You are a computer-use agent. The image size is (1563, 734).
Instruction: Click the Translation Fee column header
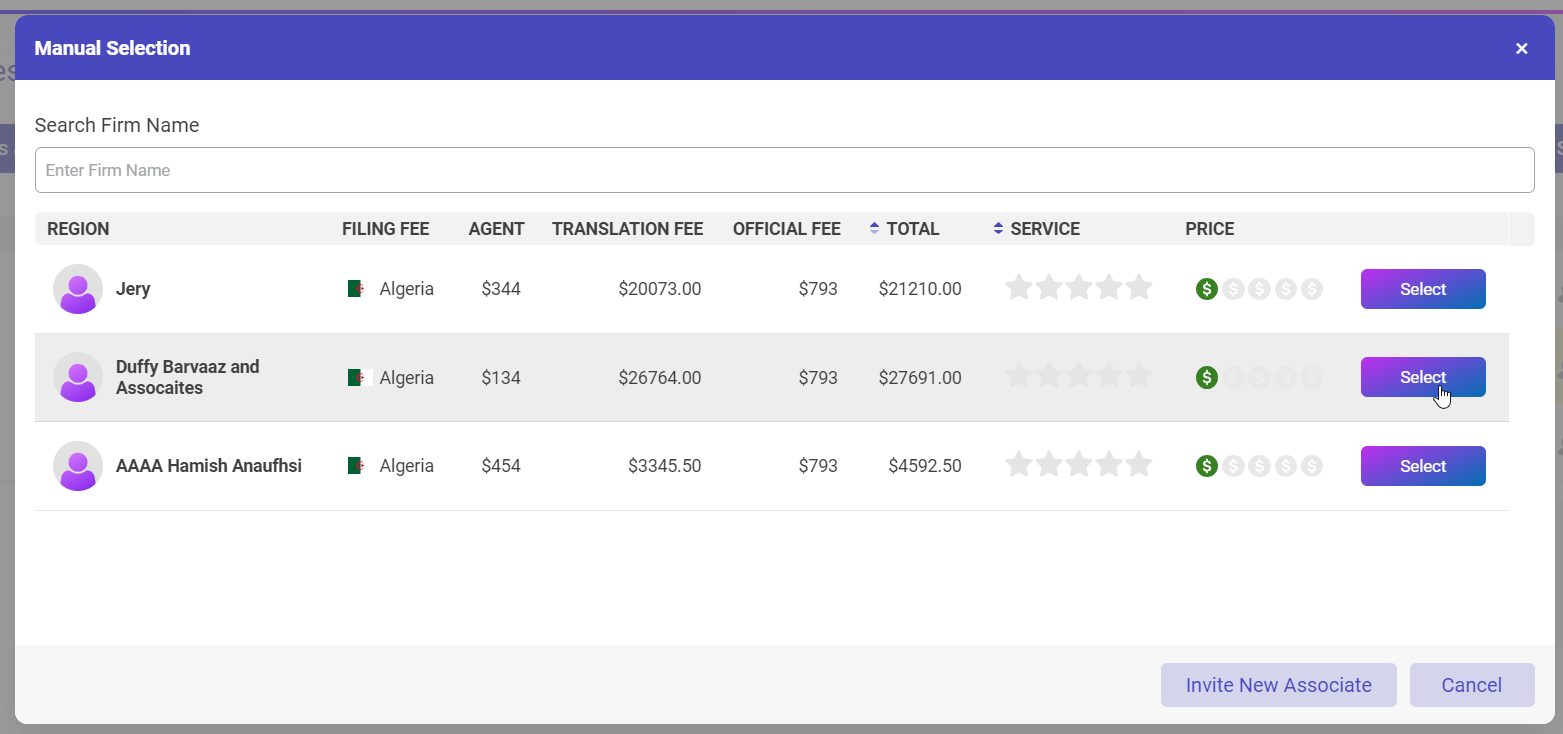pos(627,229)
